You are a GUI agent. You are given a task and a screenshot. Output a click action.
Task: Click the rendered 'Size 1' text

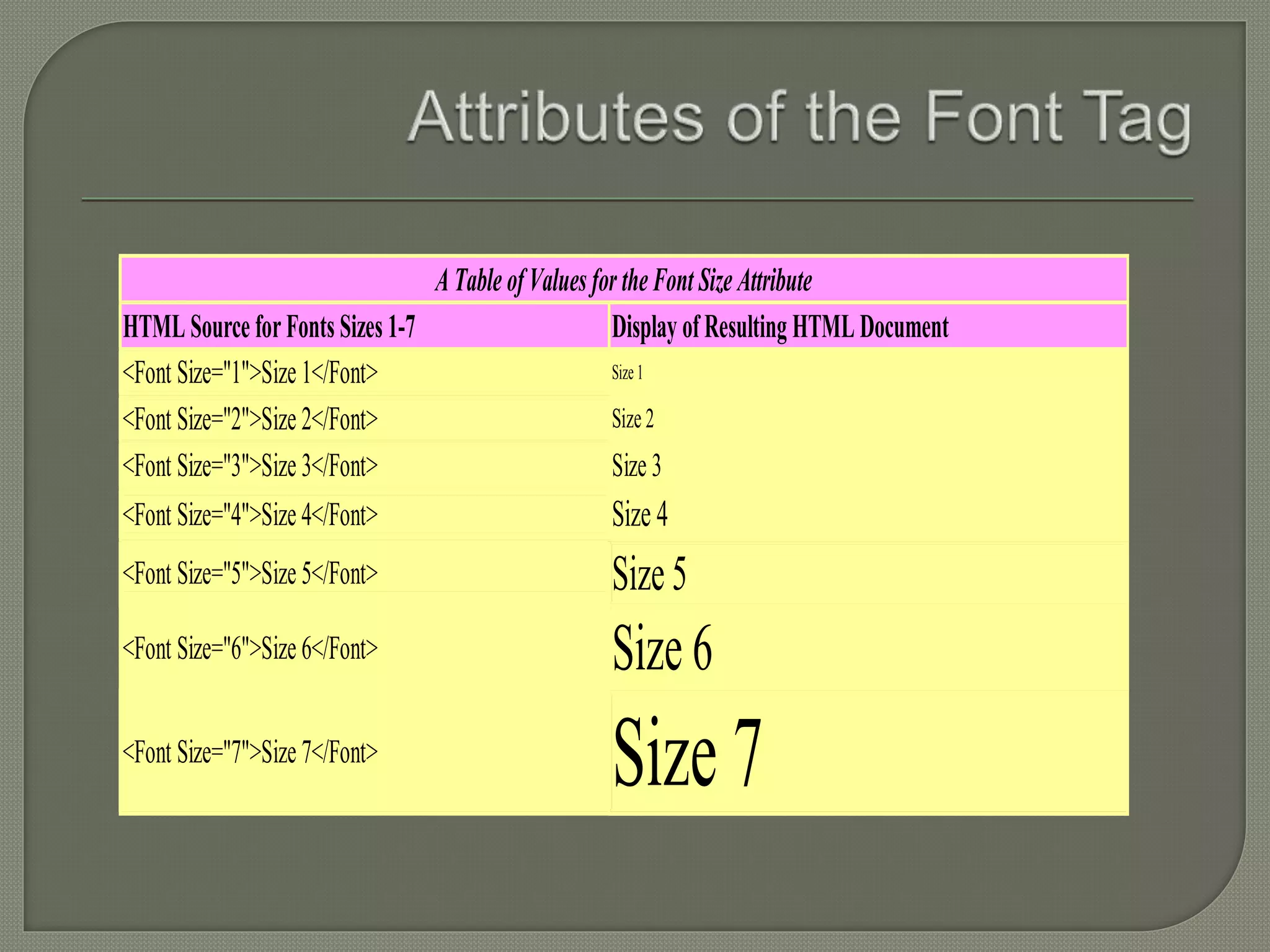click(627, 372)
